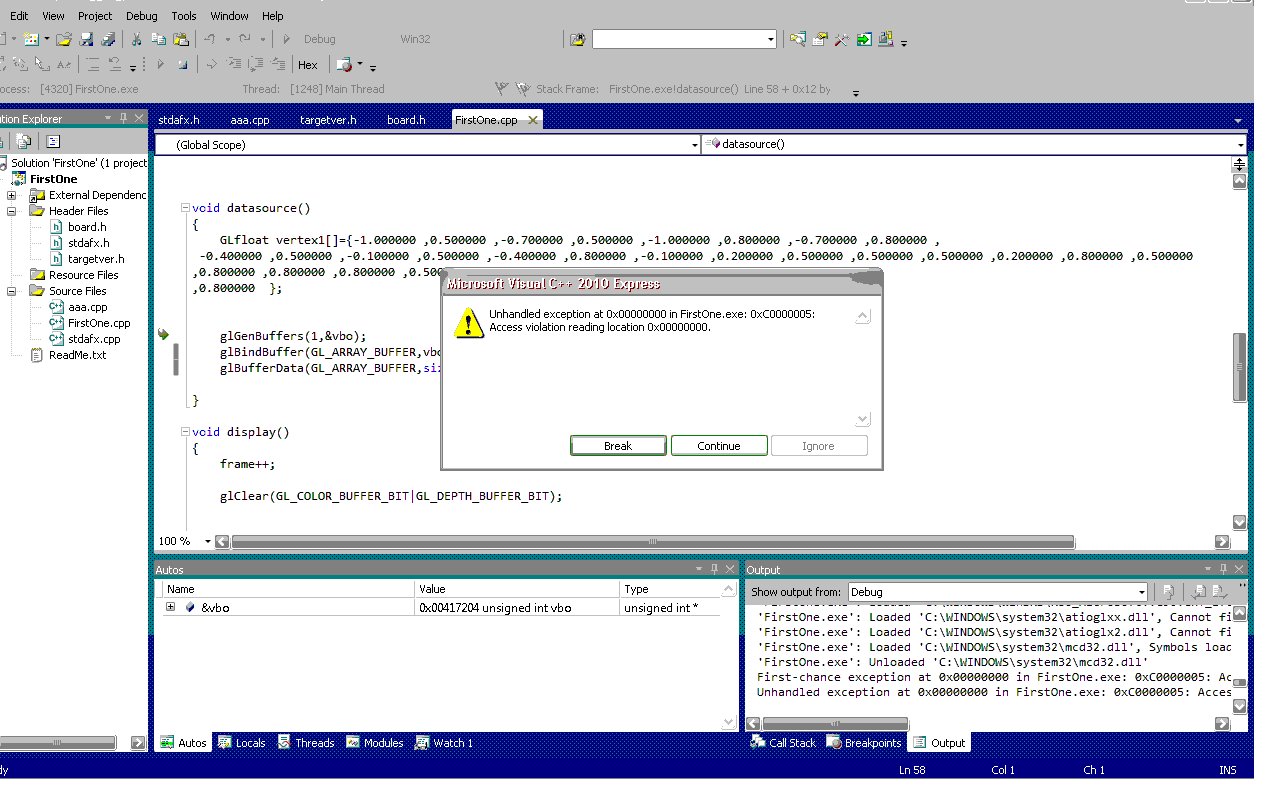Collapse the datasource() function outline
Viewport: 1280px width, 800px height.
coord(185,208)
